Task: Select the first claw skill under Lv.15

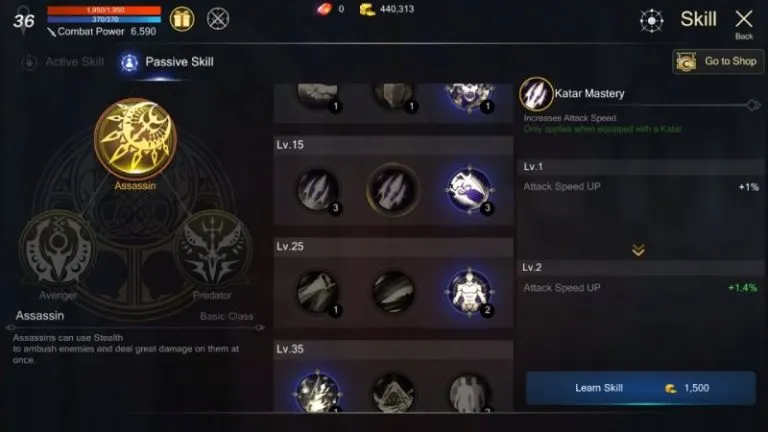Action: click(317, 190)
